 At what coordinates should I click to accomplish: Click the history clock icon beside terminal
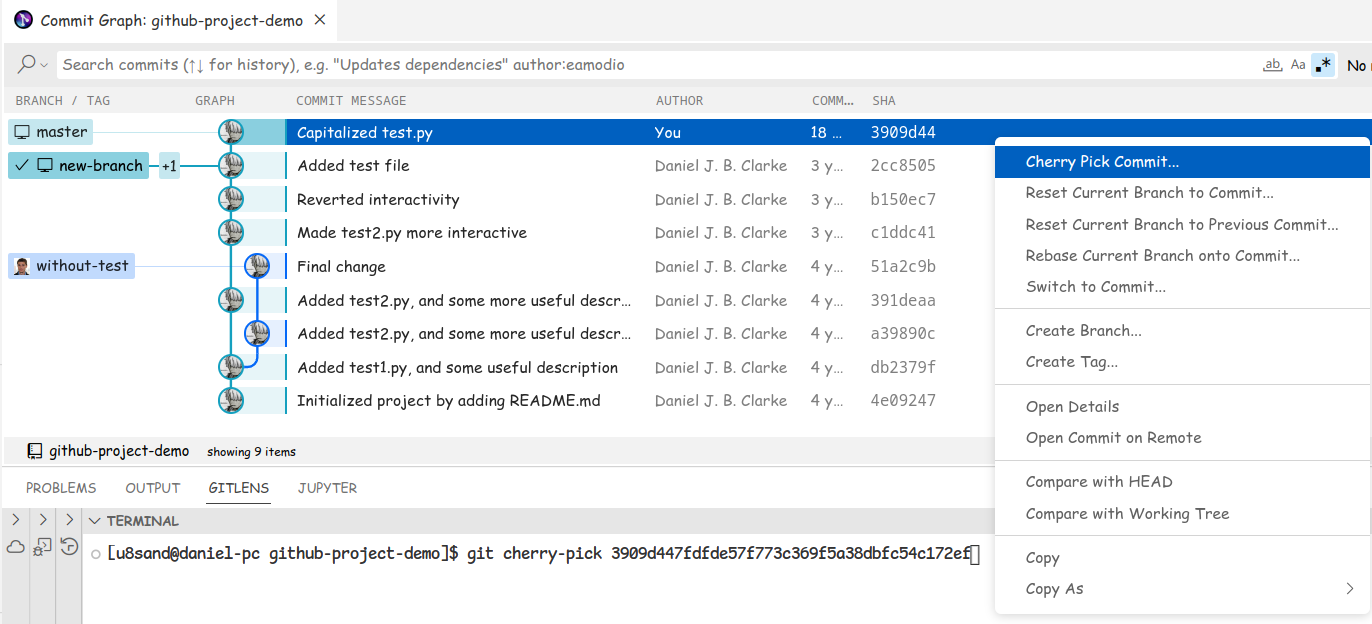tap(69, 547)
